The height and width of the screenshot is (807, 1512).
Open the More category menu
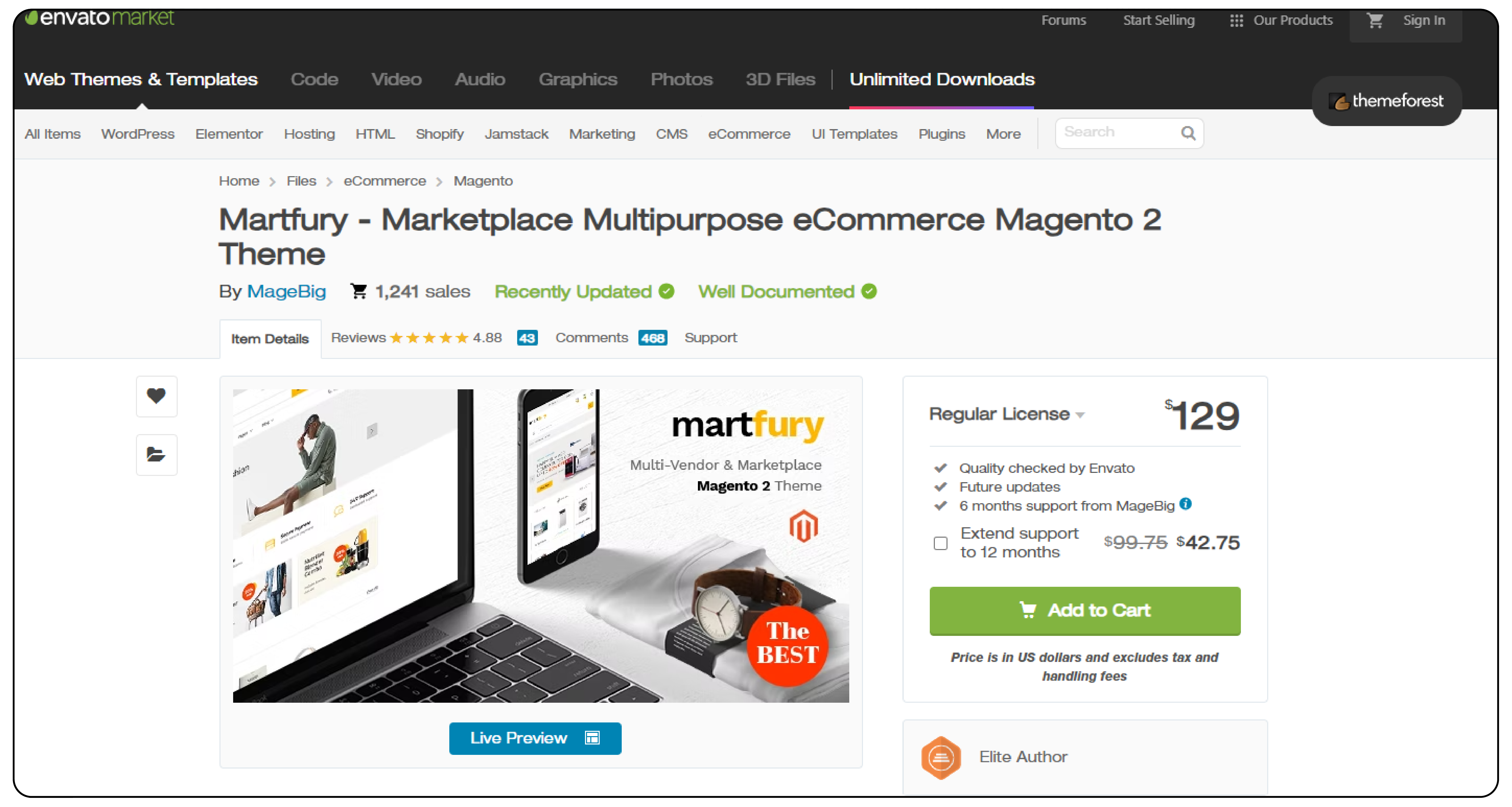coord(1003,134)
